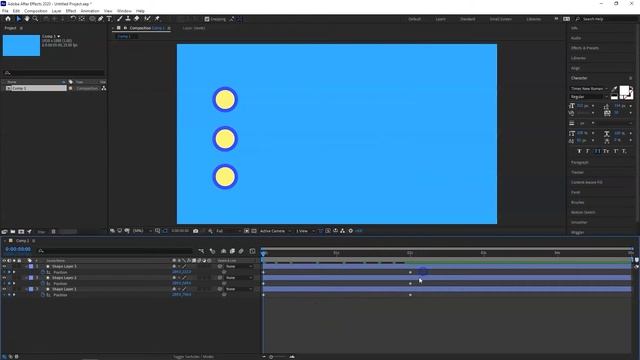
Task: Click Shape Layer 3 label color swatch
Action: [31, 266]
